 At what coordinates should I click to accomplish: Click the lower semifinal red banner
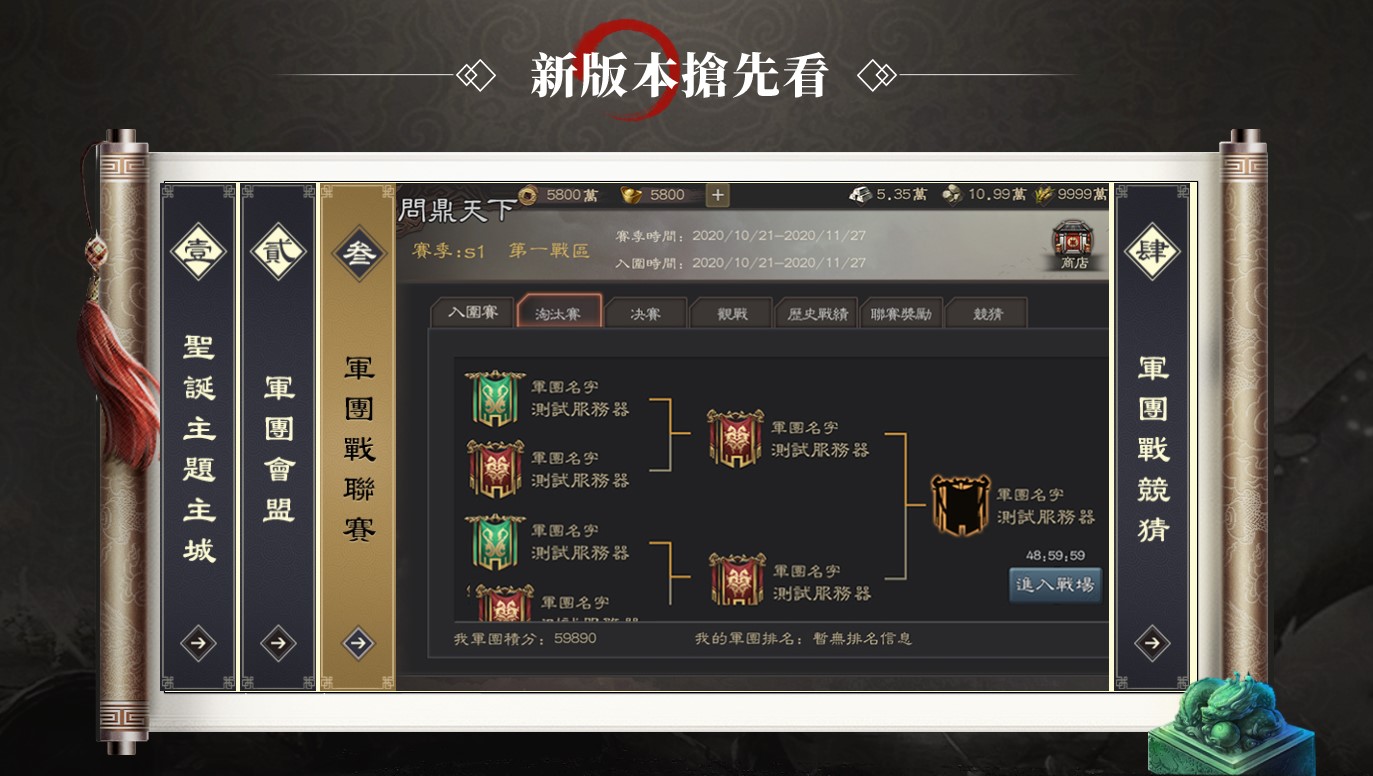(737, 579)
